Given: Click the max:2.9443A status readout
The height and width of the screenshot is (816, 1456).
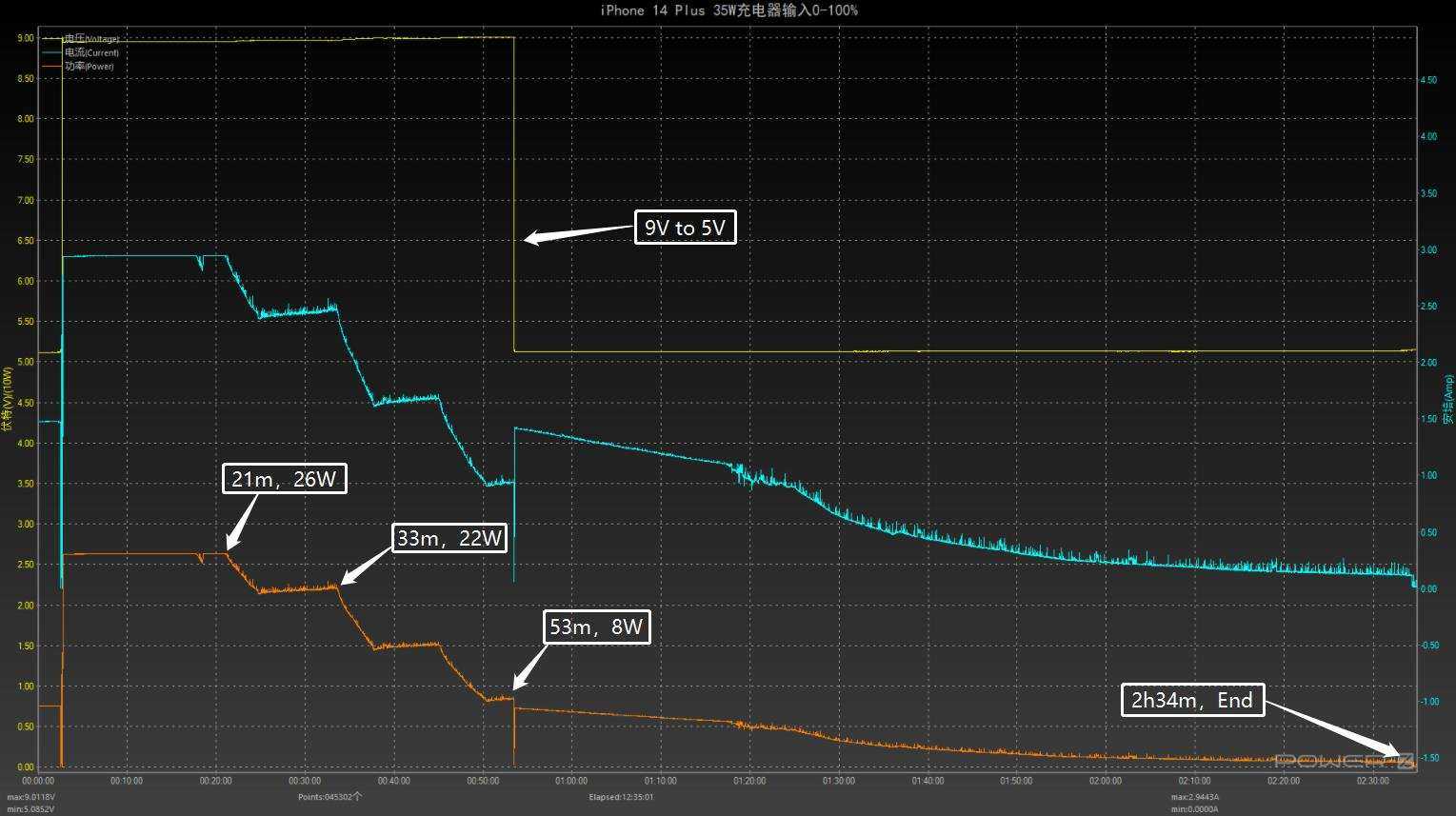Looking at the screenshot, I should pyautogui.click(x=1195, y=797).
